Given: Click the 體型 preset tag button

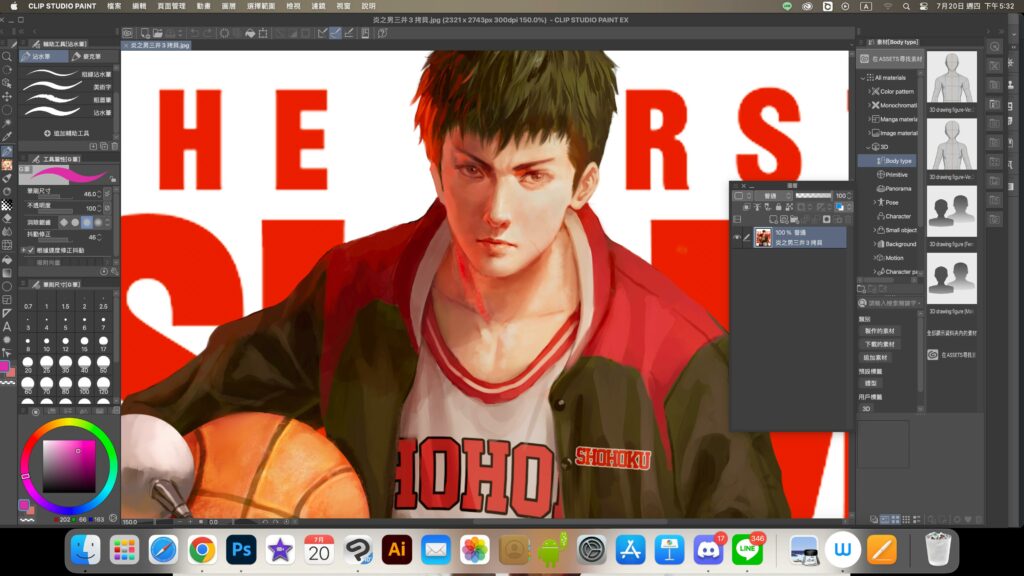Looking at the screenshot, I should pos(871,383).
